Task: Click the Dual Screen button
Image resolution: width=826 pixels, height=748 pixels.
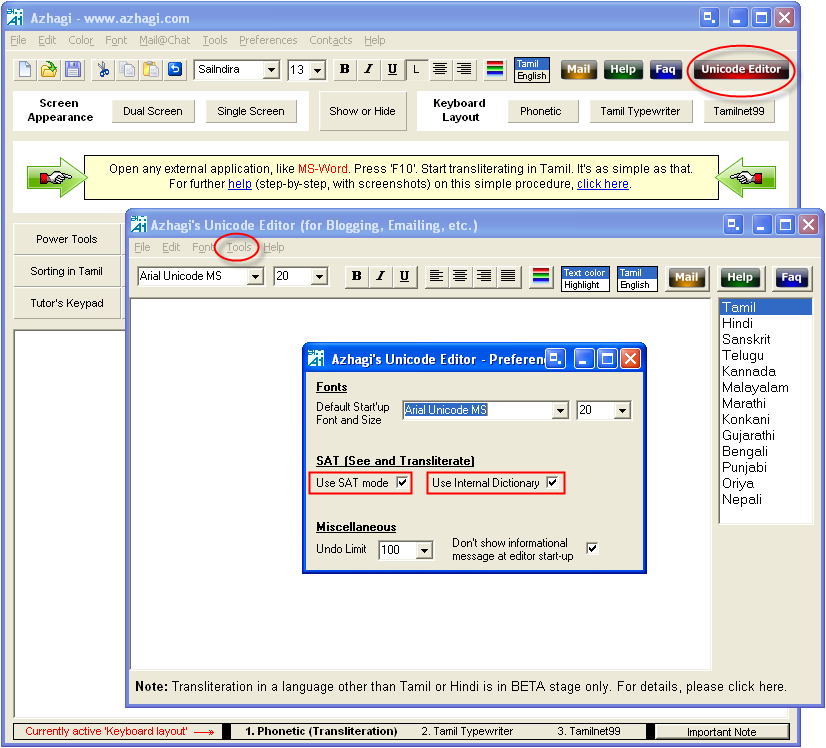Action: tap(153, 111)
